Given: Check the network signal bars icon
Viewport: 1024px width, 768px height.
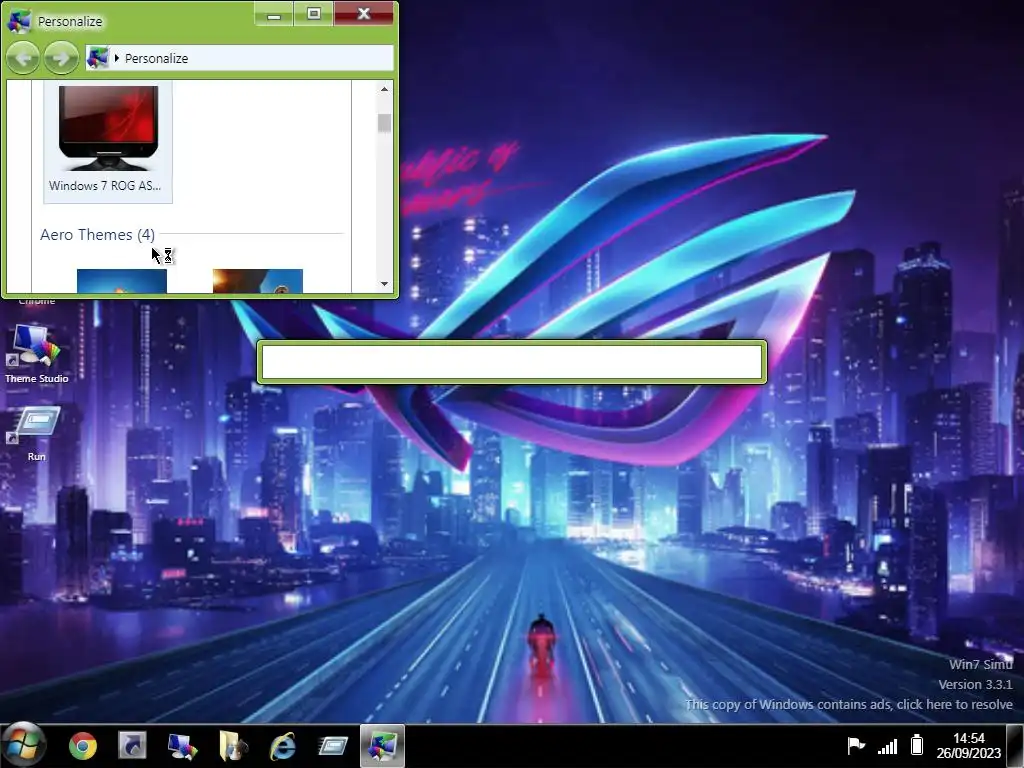Looking at the screenshot, I should pos(888,745).
